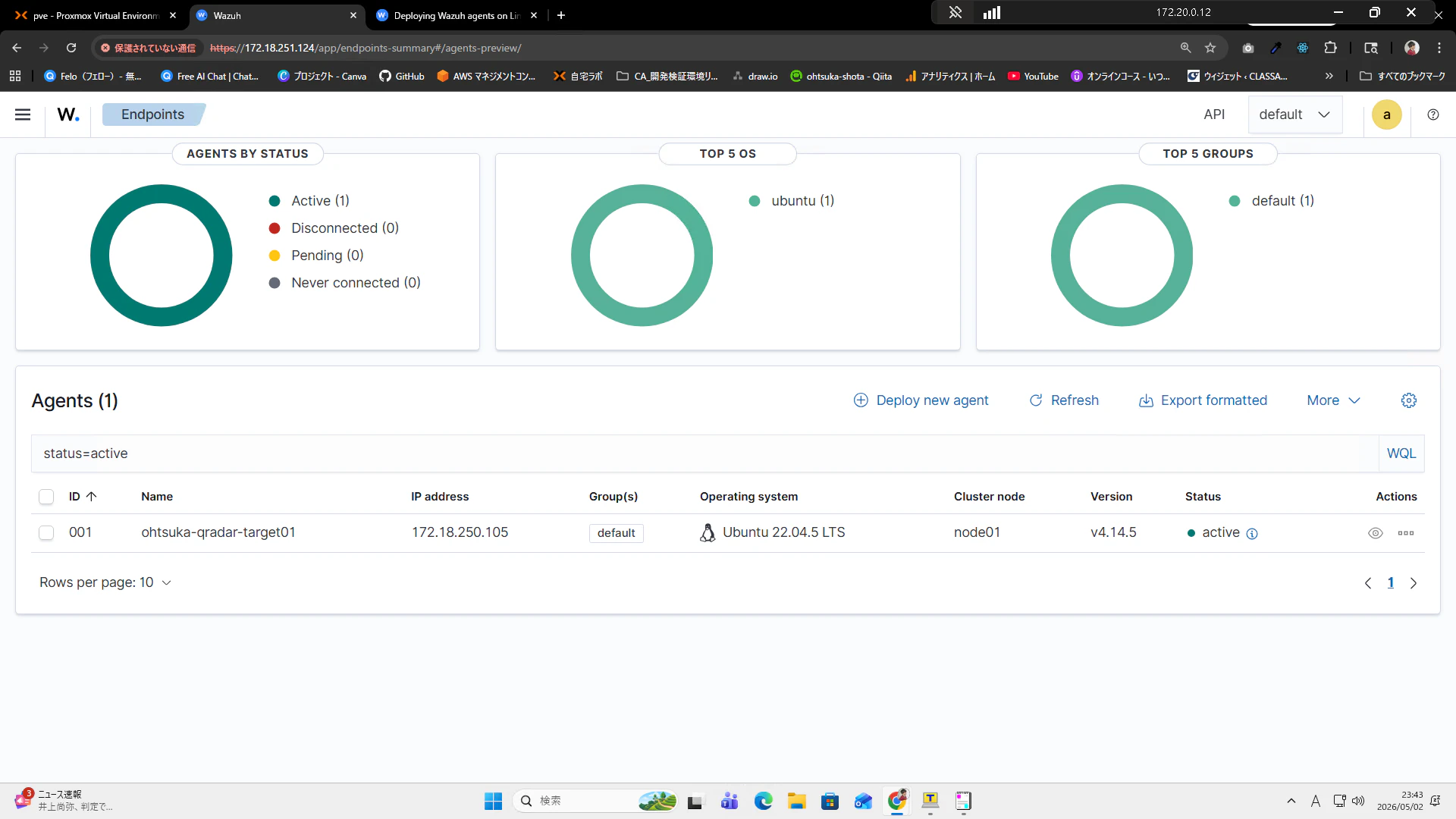Go to next page of agents

tap(1414, 583)
